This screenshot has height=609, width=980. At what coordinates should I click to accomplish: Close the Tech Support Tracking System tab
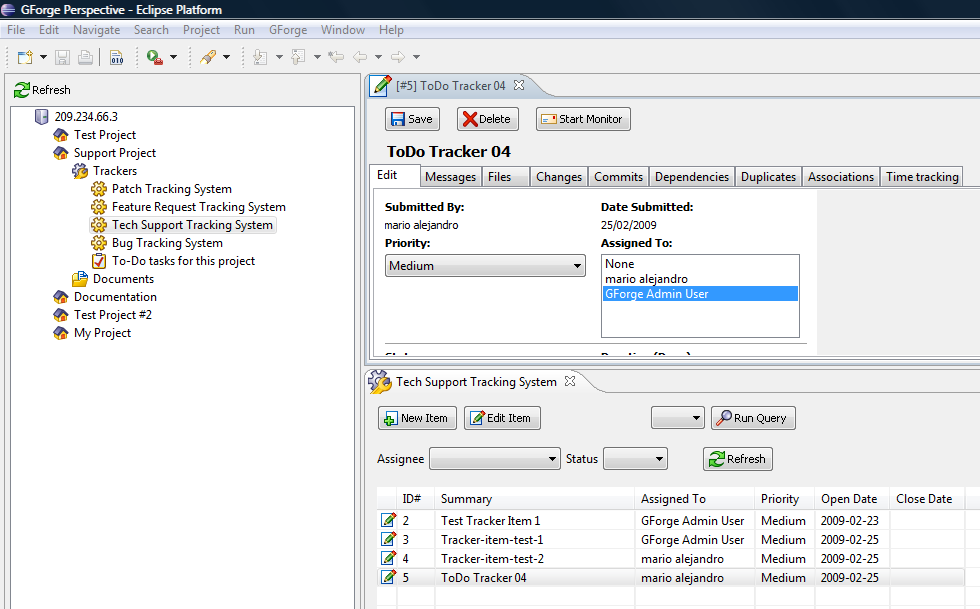pos(569,381)
